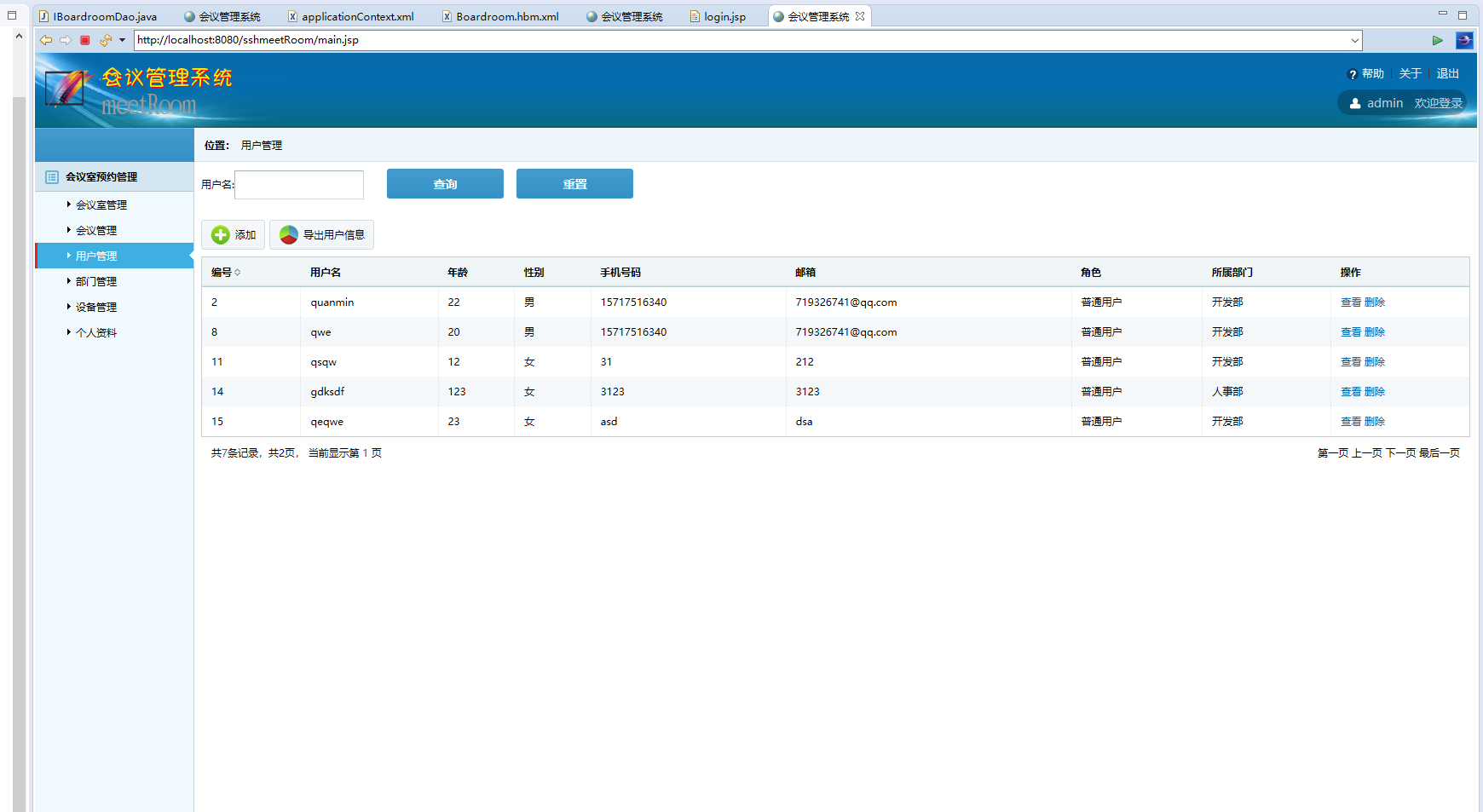This screenshot has width=1483, height=812.
Task: Click the refresh page icon
Action: click(x=105, y=40)
